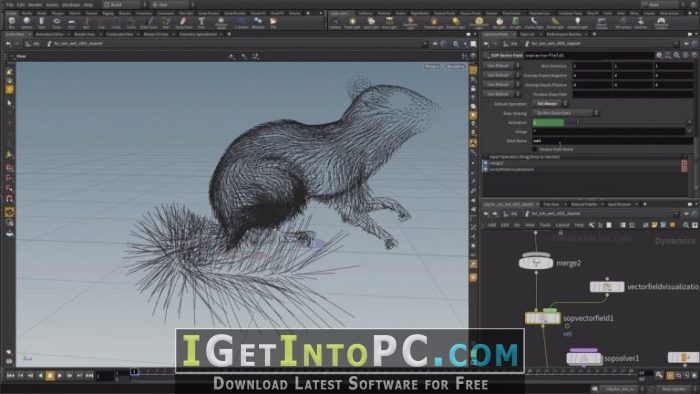Enable the Unique Data Name checkbox
This screenshot has width=700, height=394.
coord(535,149)
